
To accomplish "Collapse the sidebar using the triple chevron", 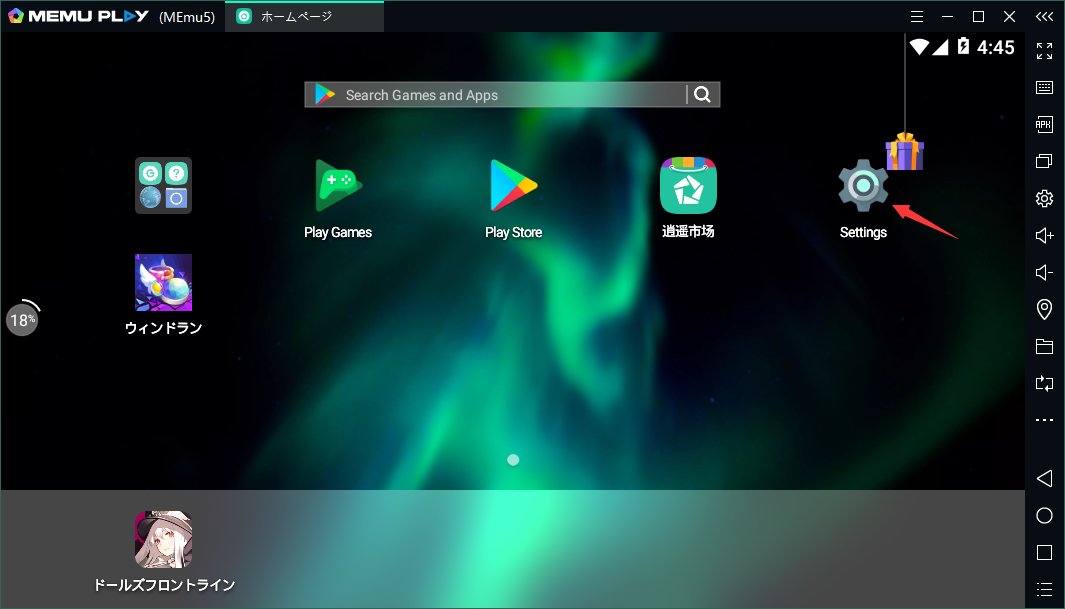I will 1044,16.
